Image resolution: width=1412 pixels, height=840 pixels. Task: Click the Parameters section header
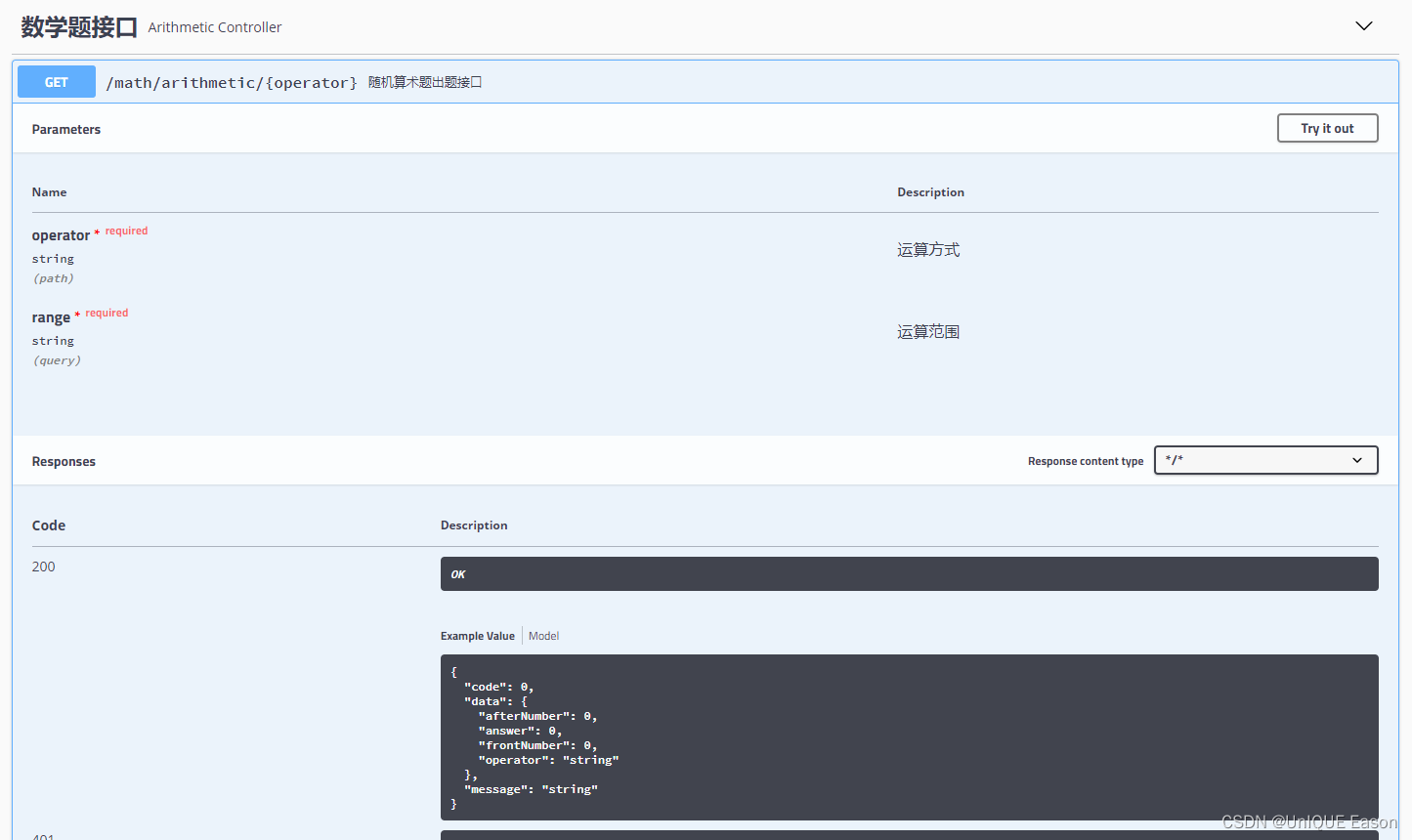pos(65,129)
